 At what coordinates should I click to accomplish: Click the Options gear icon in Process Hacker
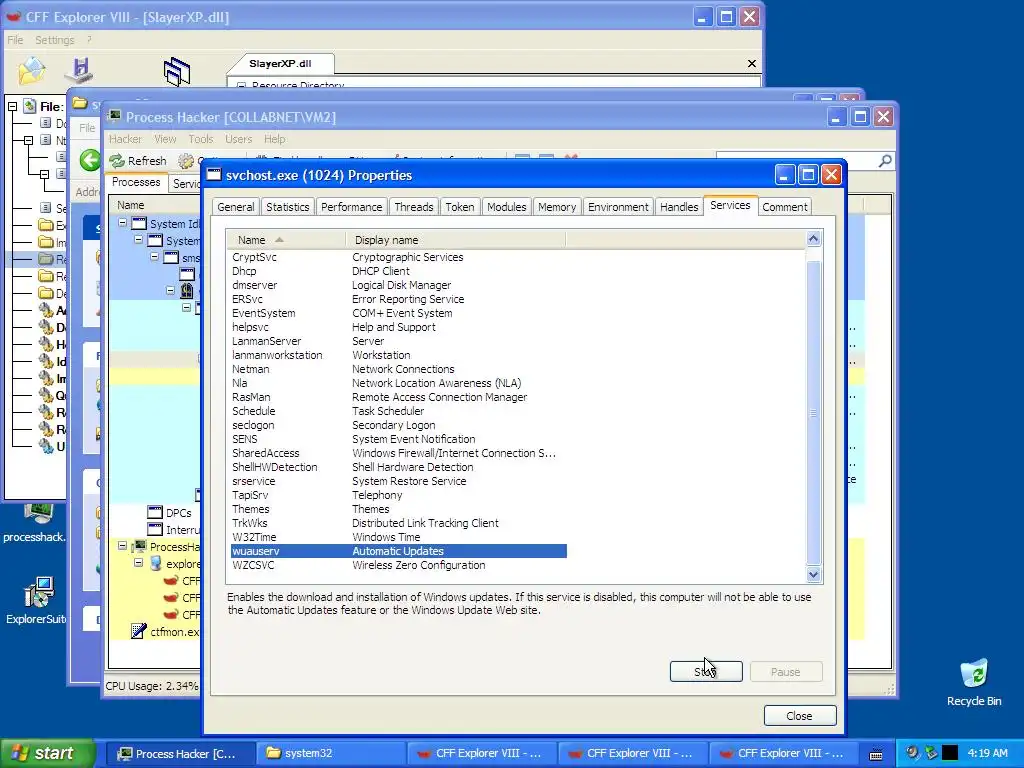pos(186,161)
